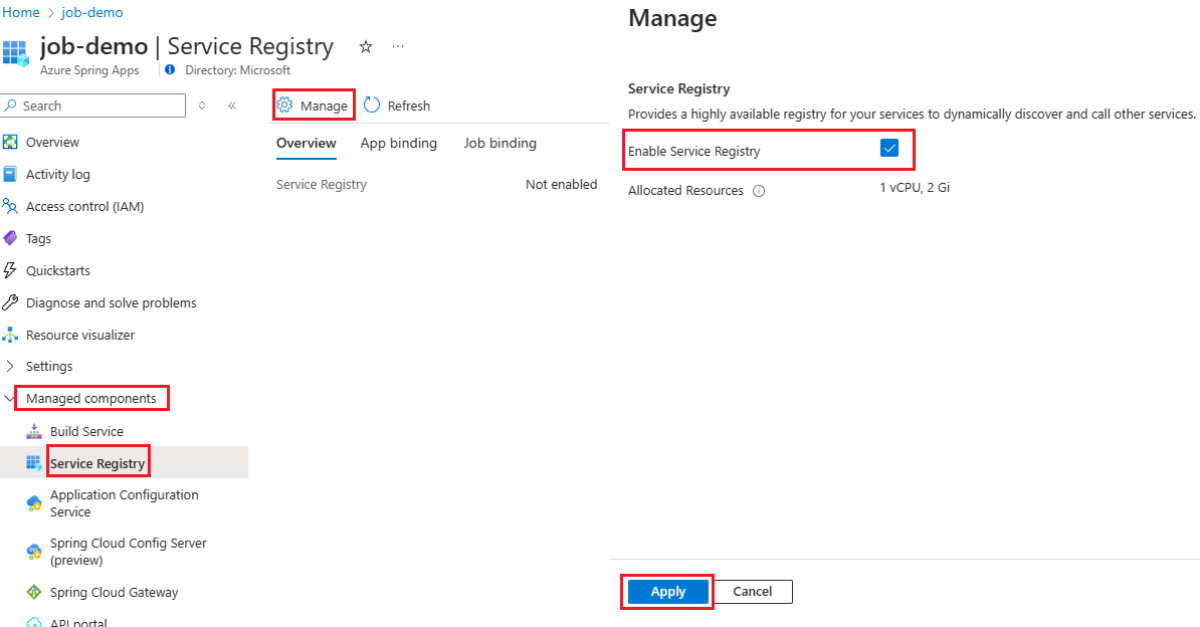Viewport: 1200px width, 627px height.
Task: Click the Managed components section label
Action: (91, 398)
